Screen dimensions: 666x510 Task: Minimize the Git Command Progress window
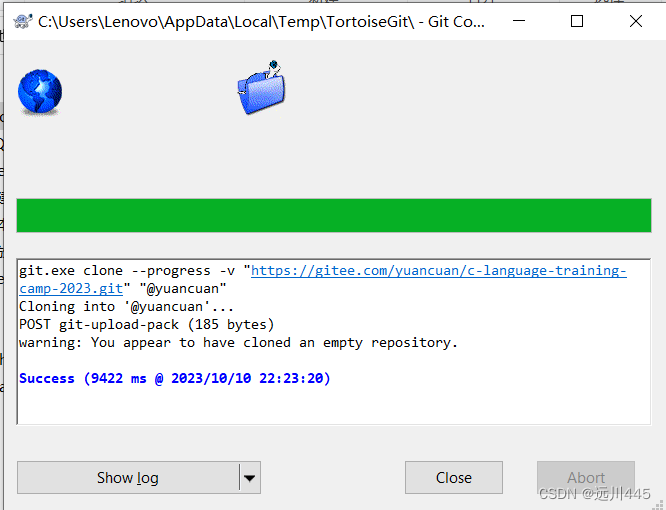pyautogui.click(x=519, y=21)
